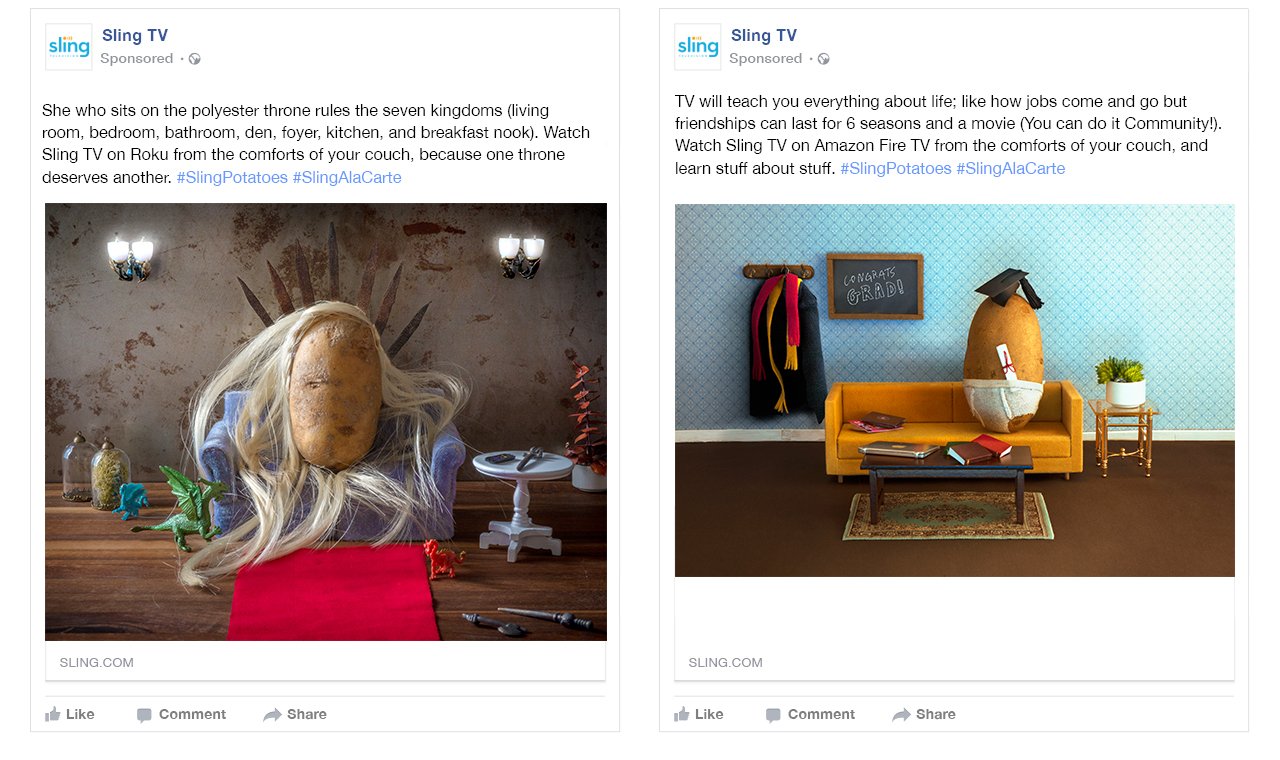Viewport: 1280px width, 760px height.
Task: Like the right Sling TV post
Action: pos(699,714)
